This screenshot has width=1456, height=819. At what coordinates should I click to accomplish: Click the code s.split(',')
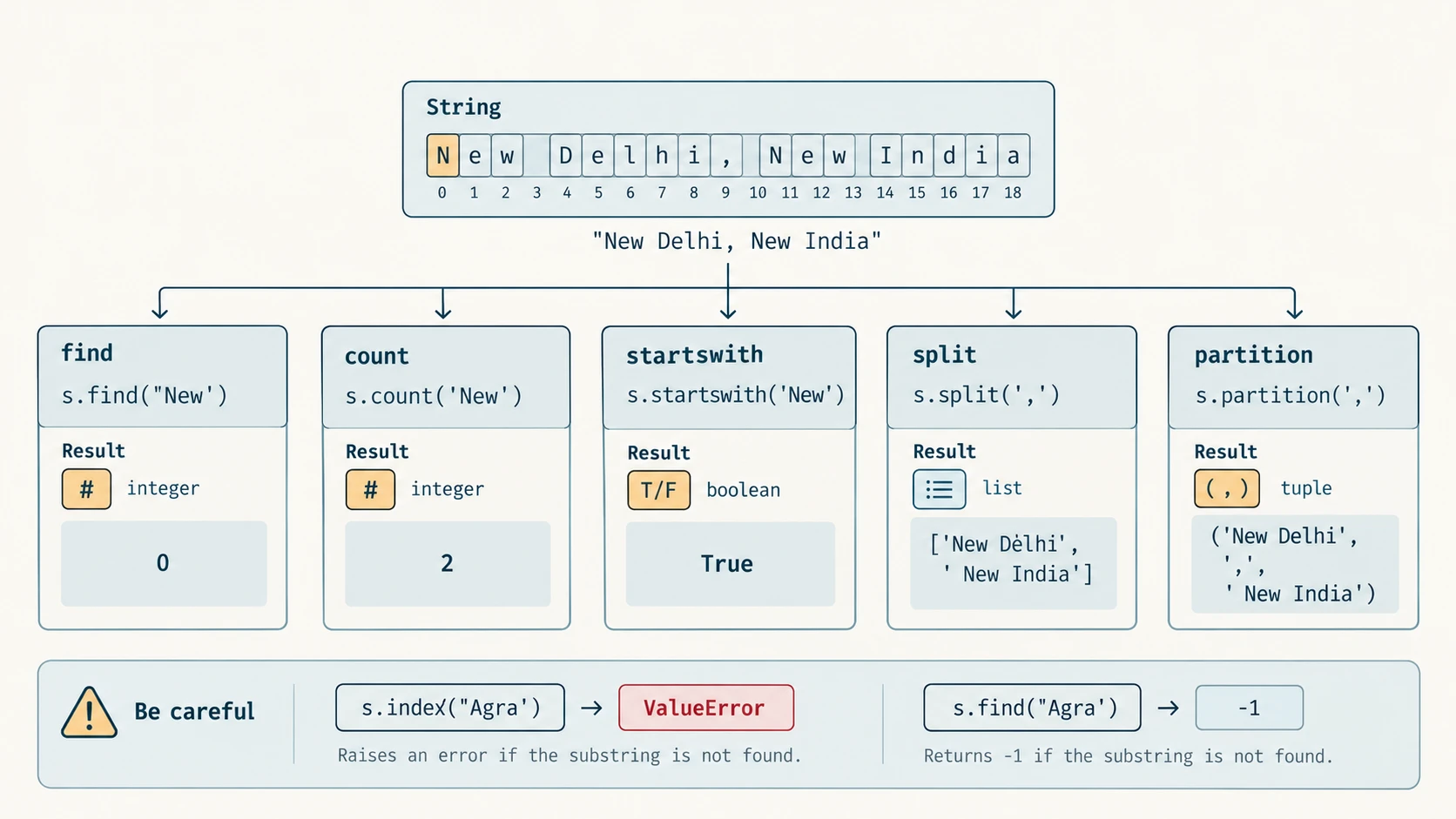pos(986,395)
